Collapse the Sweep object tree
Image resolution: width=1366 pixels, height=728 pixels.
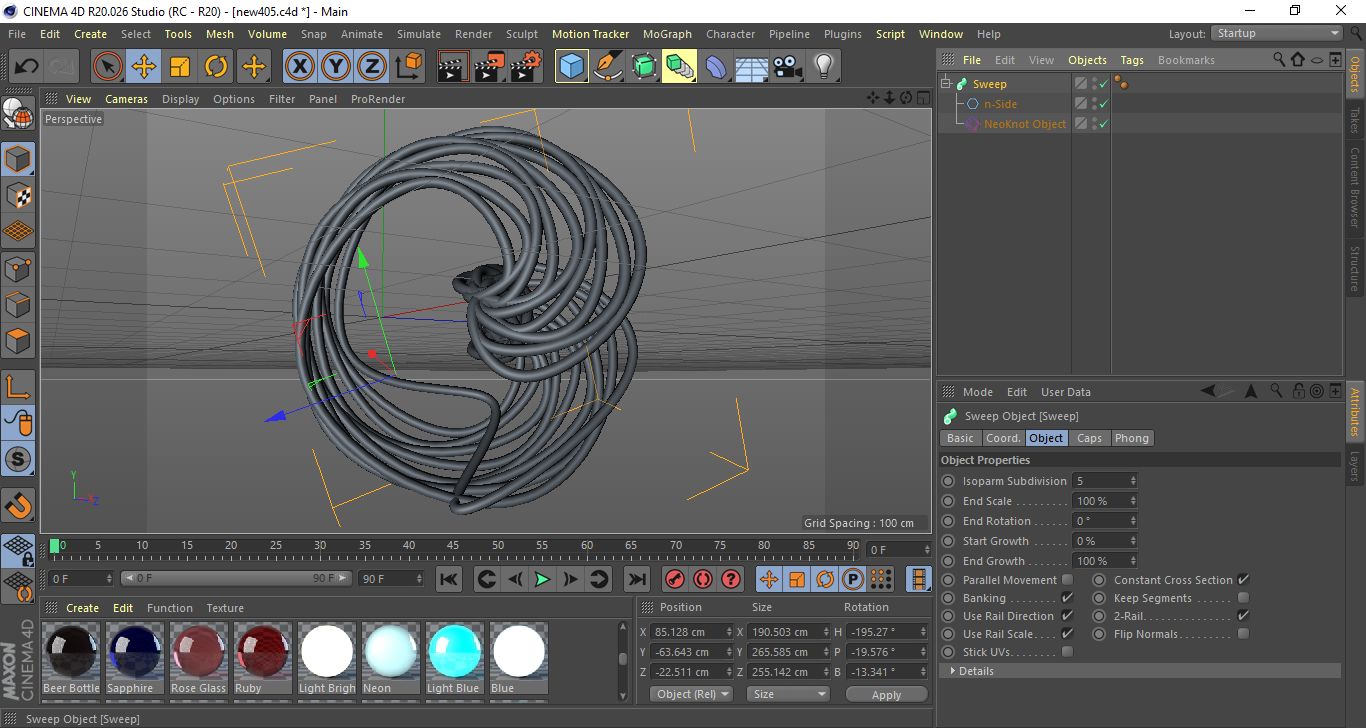point(946,84)
